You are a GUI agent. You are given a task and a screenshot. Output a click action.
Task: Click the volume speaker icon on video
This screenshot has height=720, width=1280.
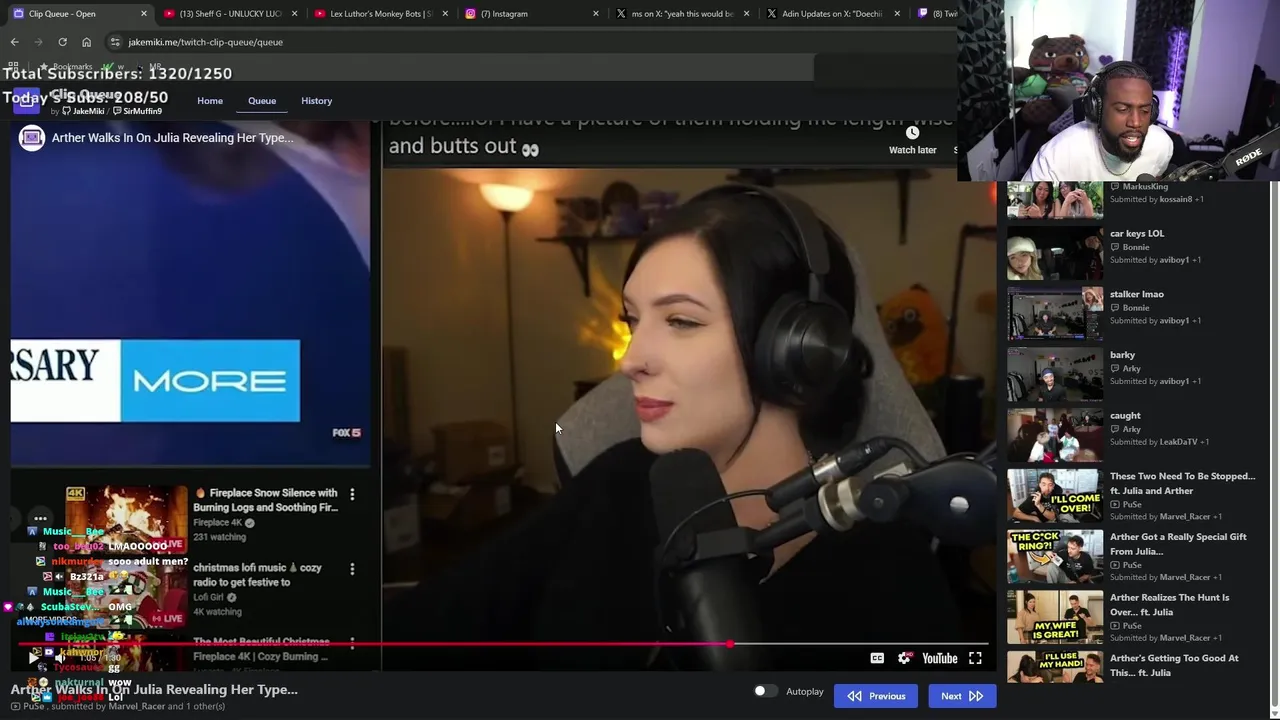tap(58, 658)
